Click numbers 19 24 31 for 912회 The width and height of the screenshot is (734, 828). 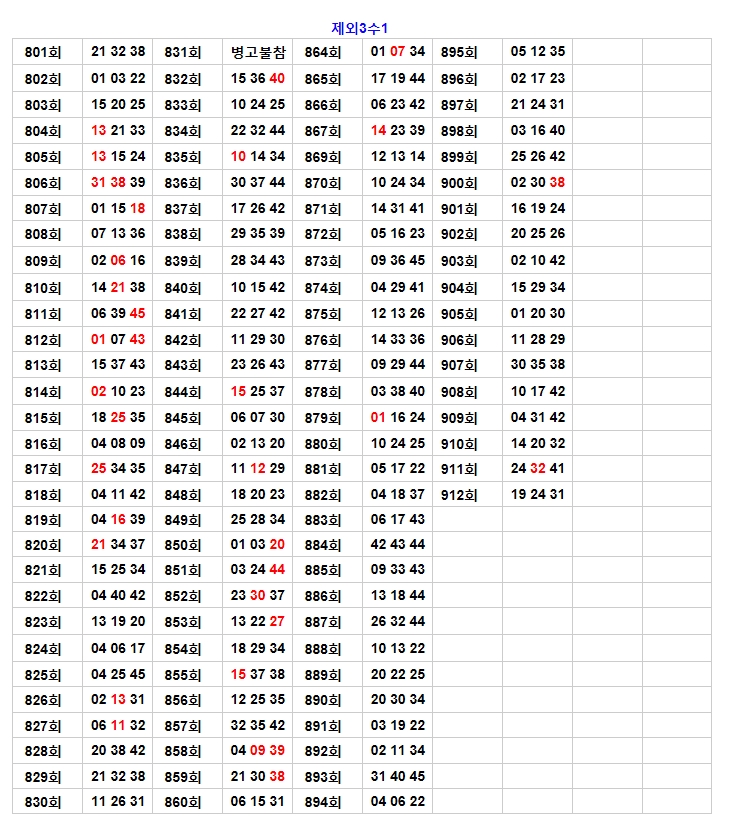[x=537, y=494]
